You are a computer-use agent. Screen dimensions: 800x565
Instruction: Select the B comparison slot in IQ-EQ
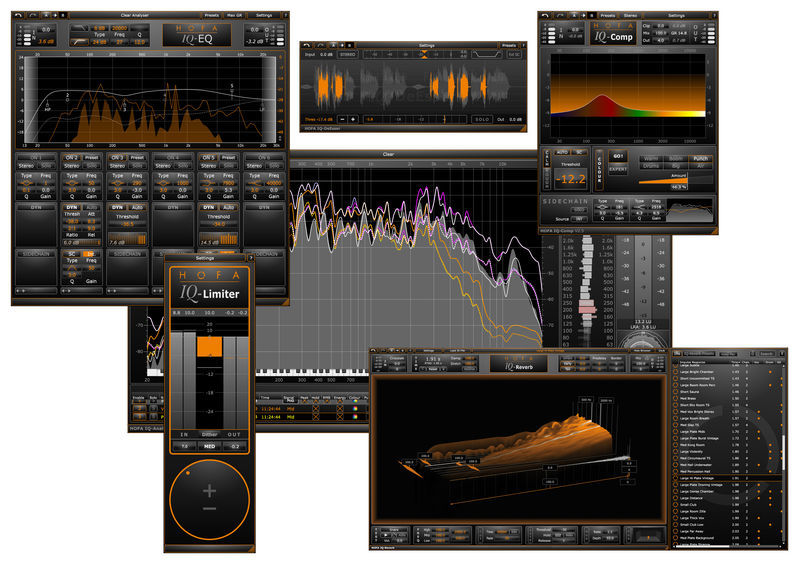click(x=63, y=15)
